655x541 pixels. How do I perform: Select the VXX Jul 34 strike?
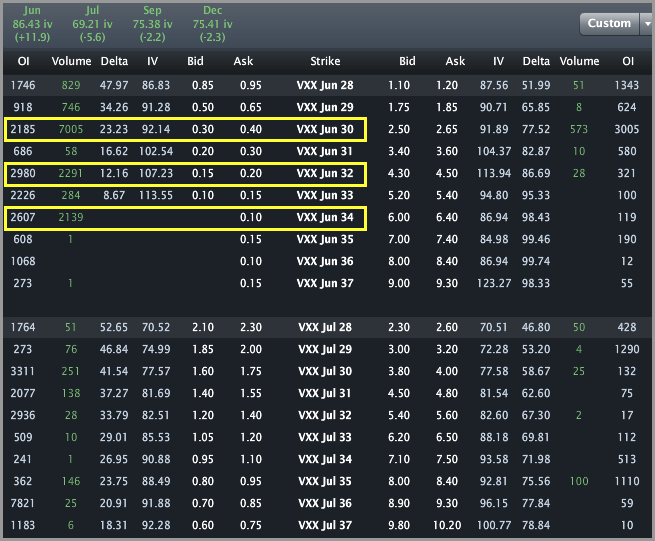coord(325,459)
